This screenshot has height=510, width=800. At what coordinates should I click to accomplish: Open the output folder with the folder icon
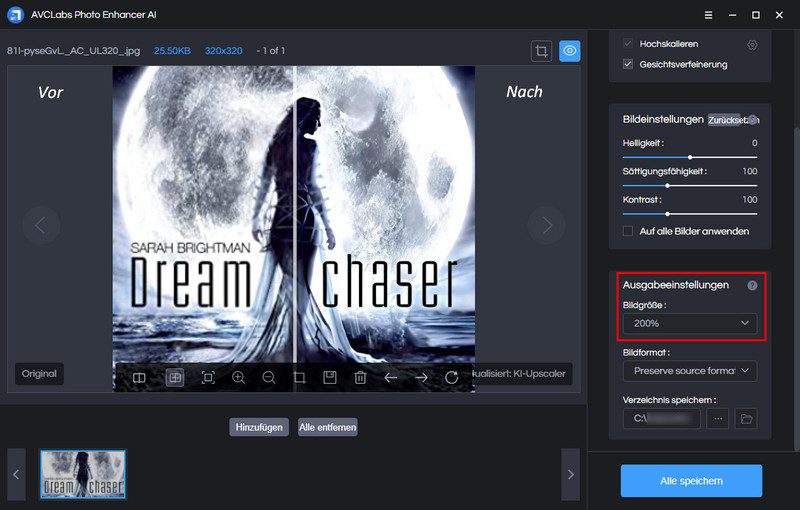click(x=746, y=419)
